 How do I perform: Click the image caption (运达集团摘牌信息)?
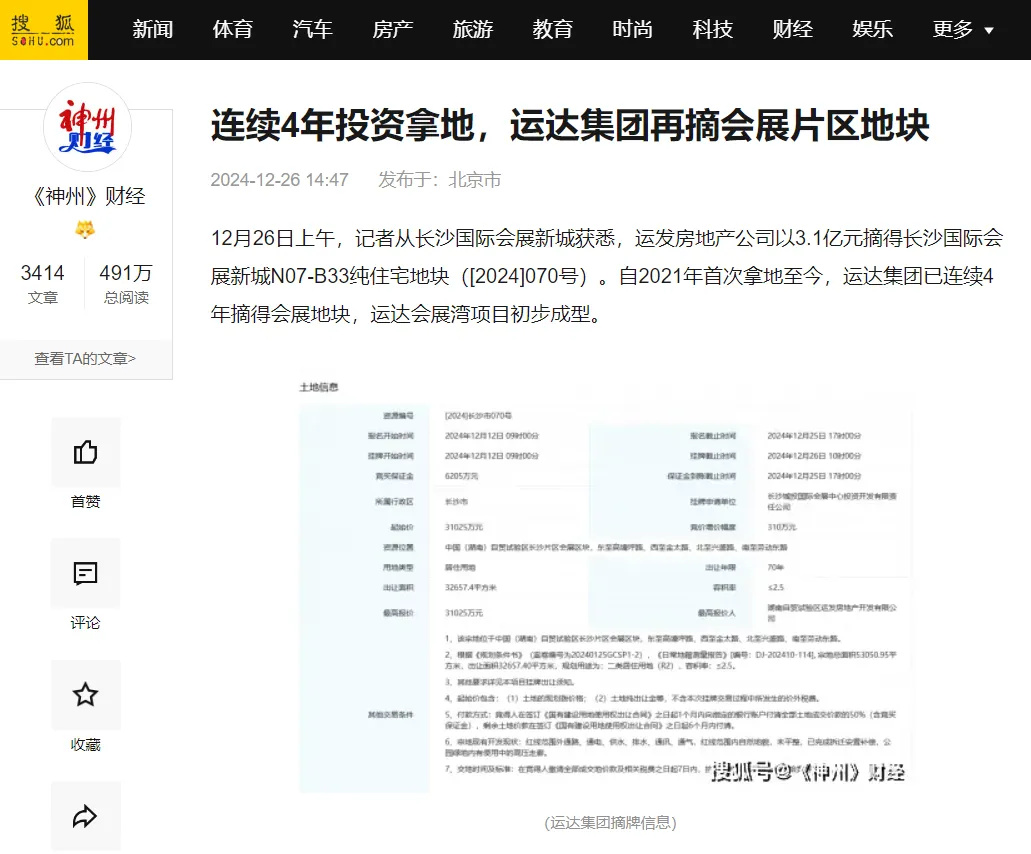click(x=610, y=823)
